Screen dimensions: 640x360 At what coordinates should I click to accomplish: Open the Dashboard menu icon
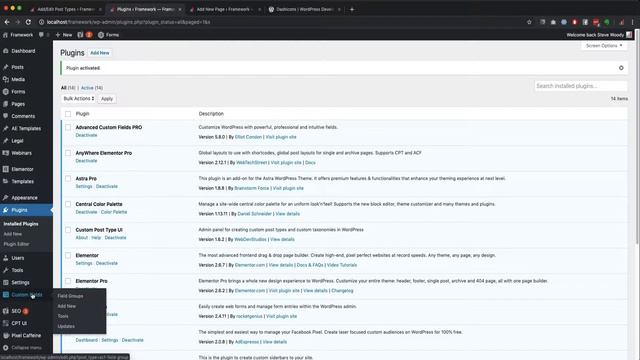click(6, 51)
